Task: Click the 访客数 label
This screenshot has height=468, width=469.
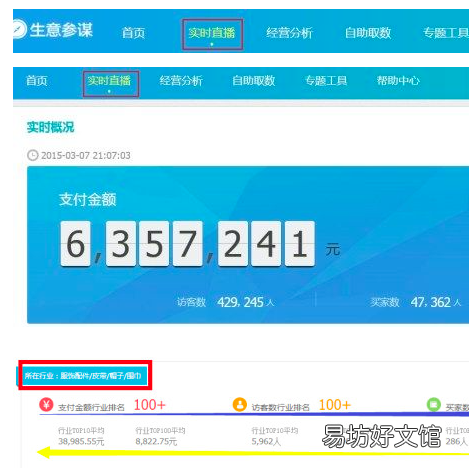Action: coord(191,302)
